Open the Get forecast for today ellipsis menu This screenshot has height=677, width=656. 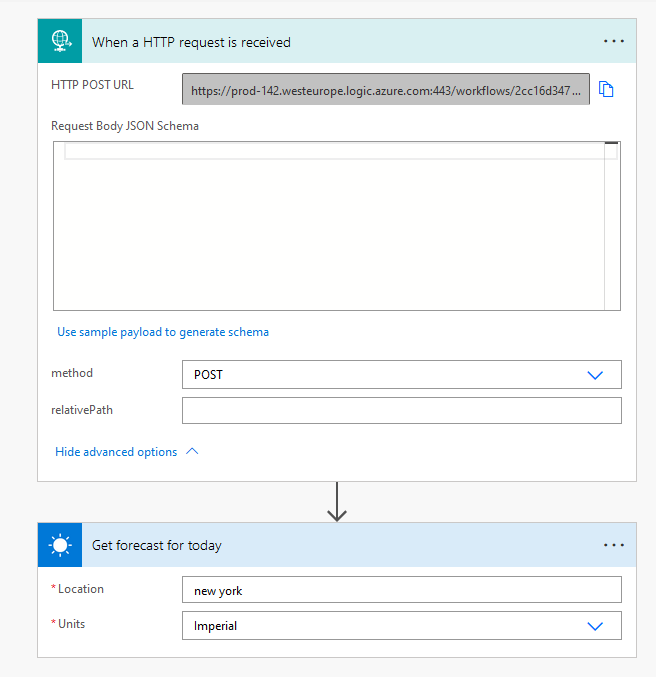pyautogui.click(x=614, y=545)
